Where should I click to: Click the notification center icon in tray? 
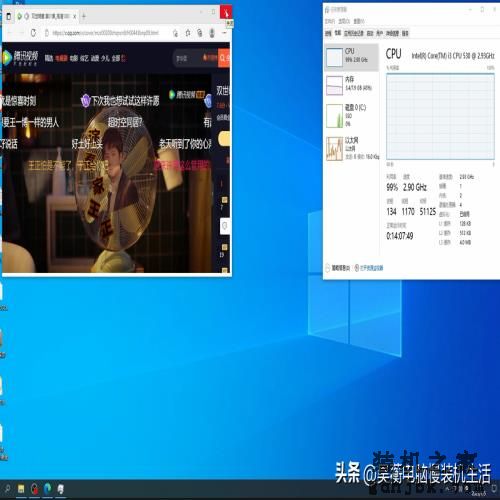coord(495,489)
